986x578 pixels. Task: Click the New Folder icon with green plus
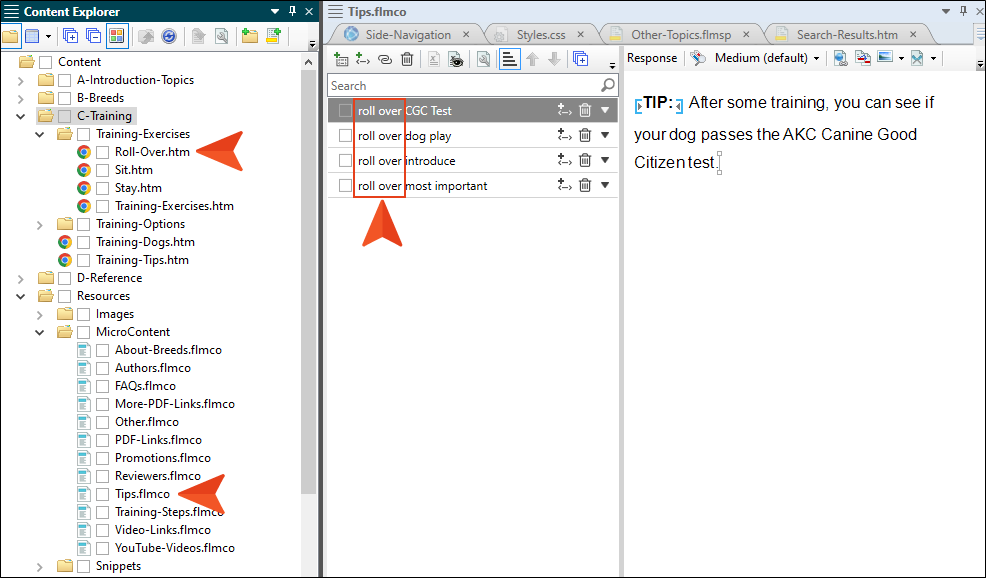pyautogui.click(x=250, y=36)
